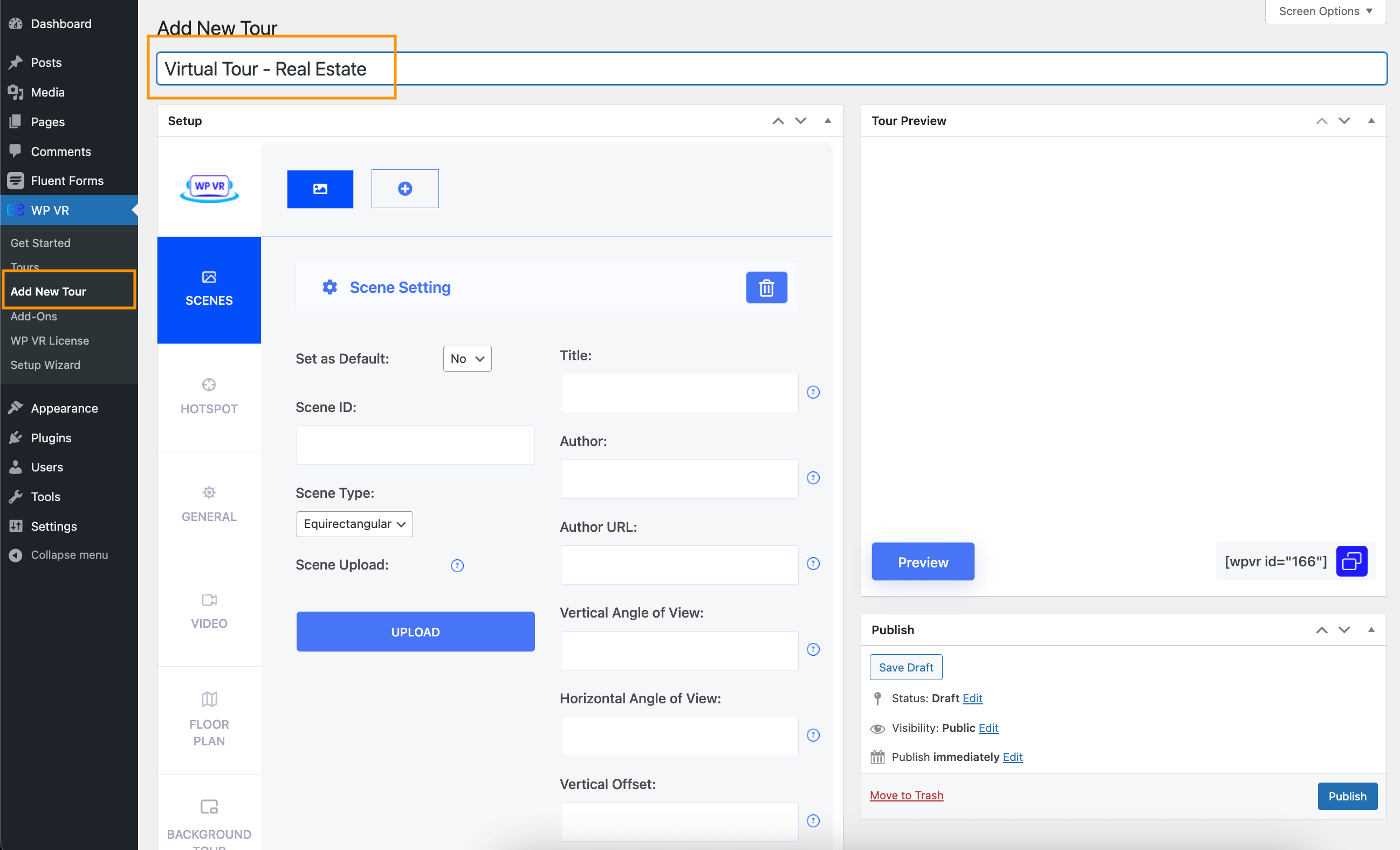Click the Upload scene button
Image resolution: width=1400 pixels, height=850 pixels.
(414, 631)
